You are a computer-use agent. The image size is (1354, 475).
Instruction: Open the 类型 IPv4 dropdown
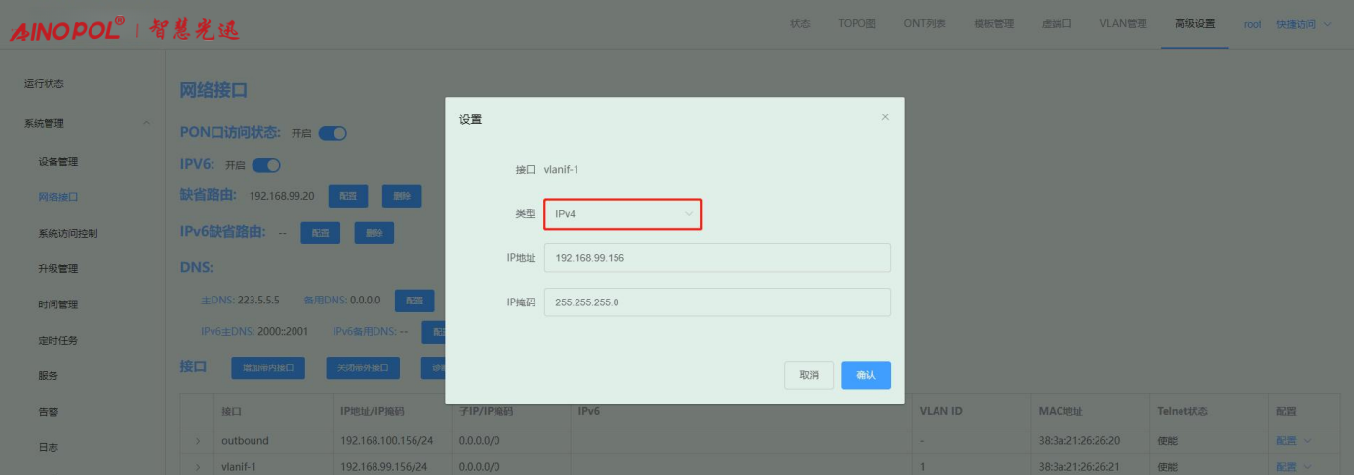622,214
